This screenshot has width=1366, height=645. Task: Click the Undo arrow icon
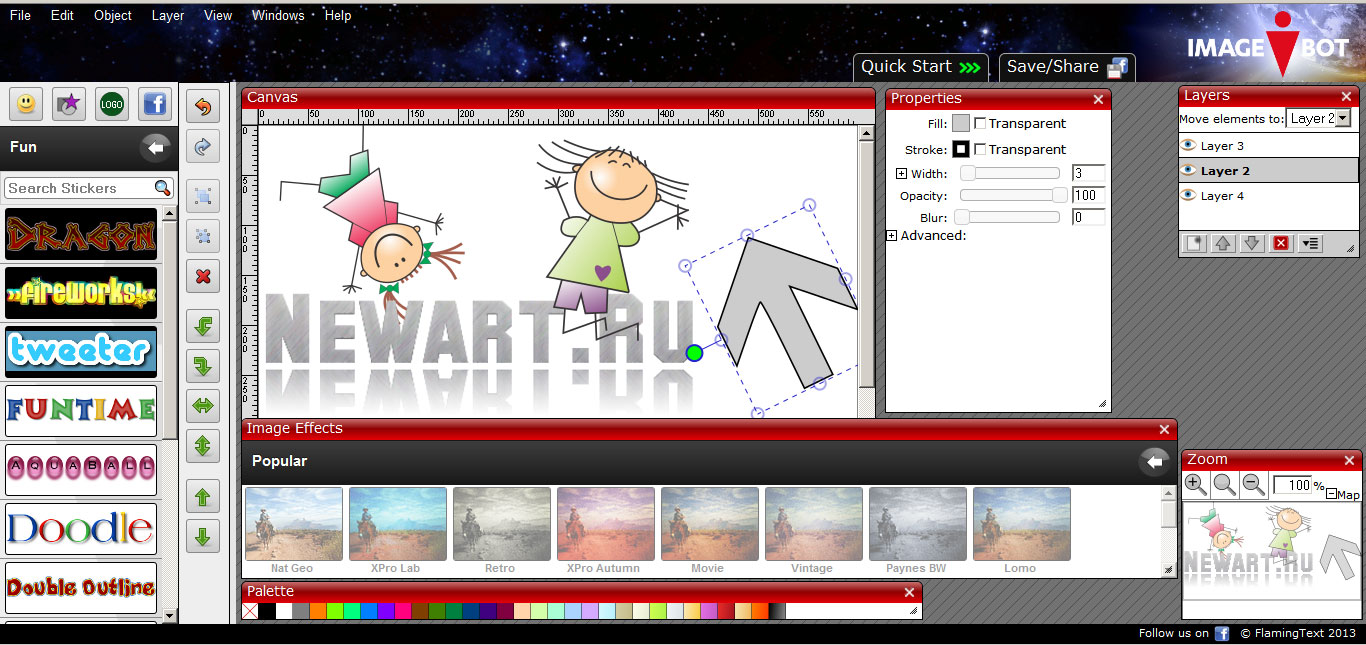click(x=203, y=106)
